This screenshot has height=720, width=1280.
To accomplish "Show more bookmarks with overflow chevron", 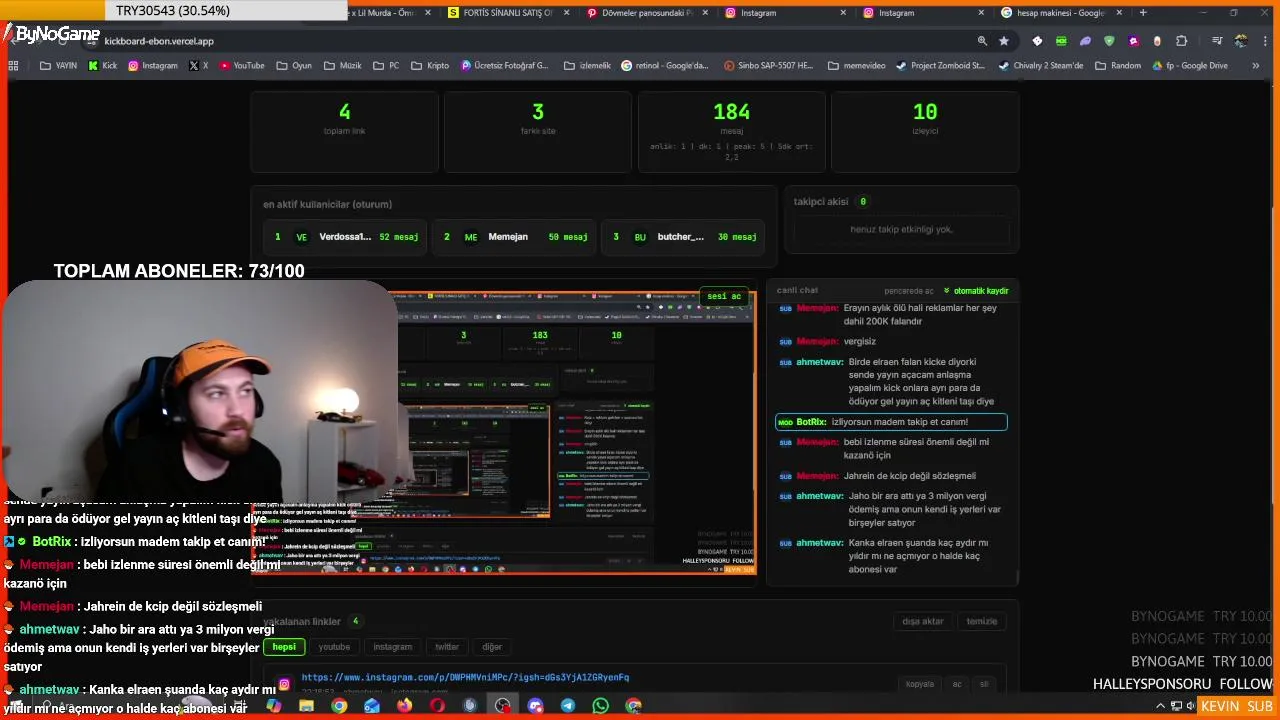I will coord(1256,66).
